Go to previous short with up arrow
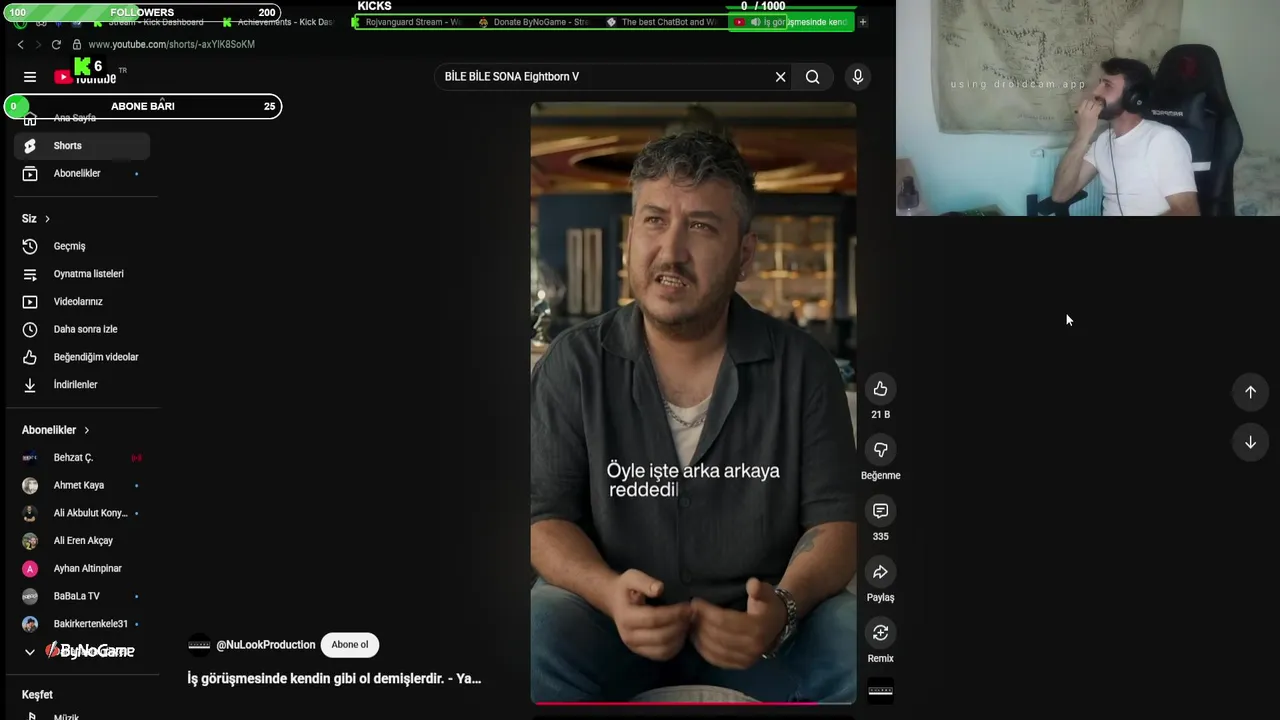Image resolution: width=1280 pixels, height=720 pixels. 1250,392
